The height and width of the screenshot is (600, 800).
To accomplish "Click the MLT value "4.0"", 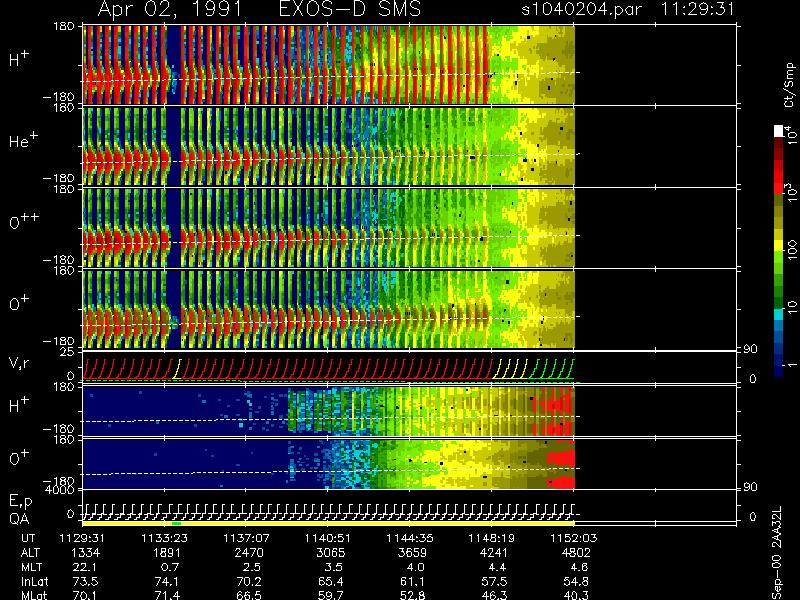I will (415, 567).
